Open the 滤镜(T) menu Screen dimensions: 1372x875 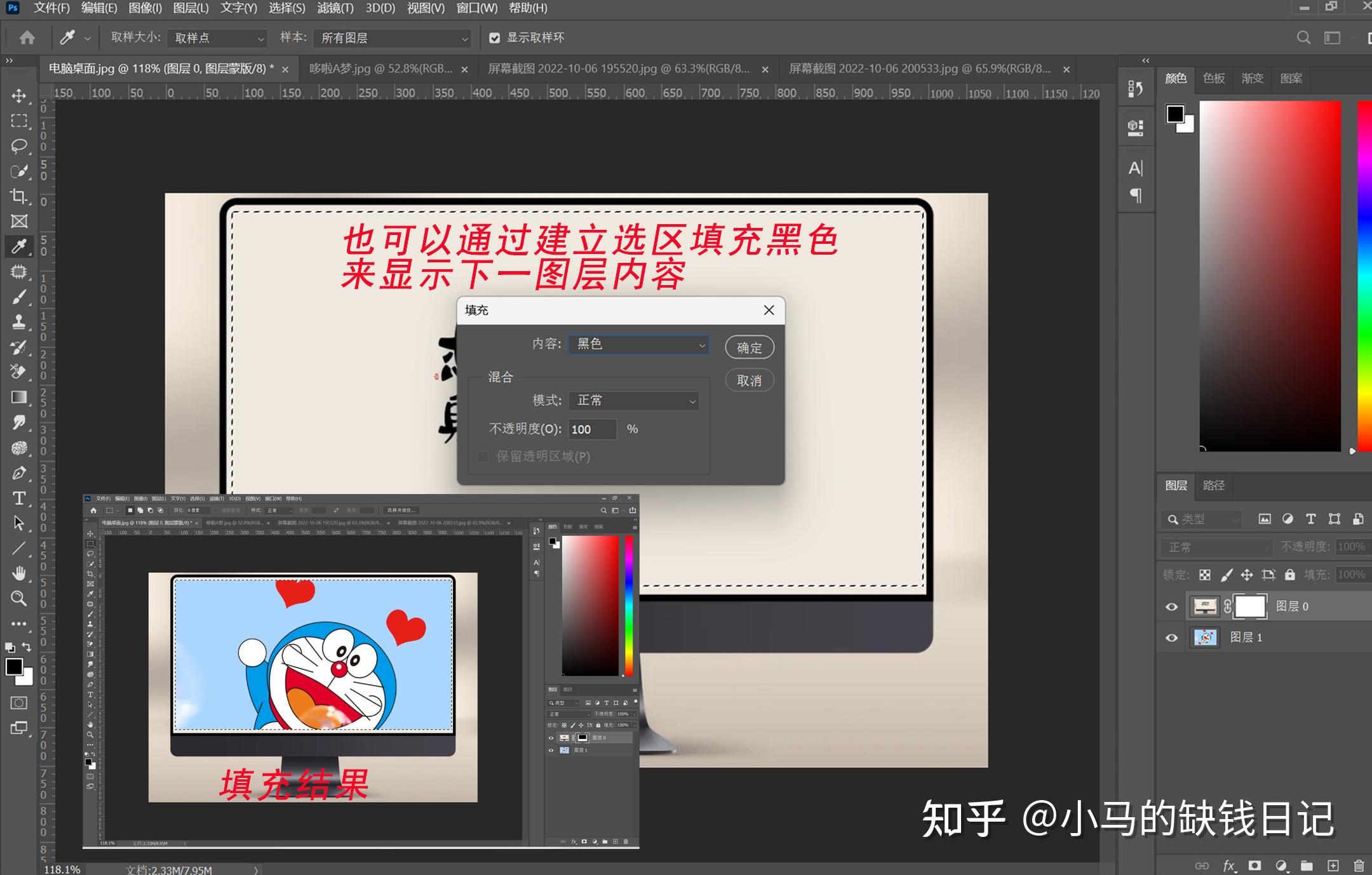point(335,8)
